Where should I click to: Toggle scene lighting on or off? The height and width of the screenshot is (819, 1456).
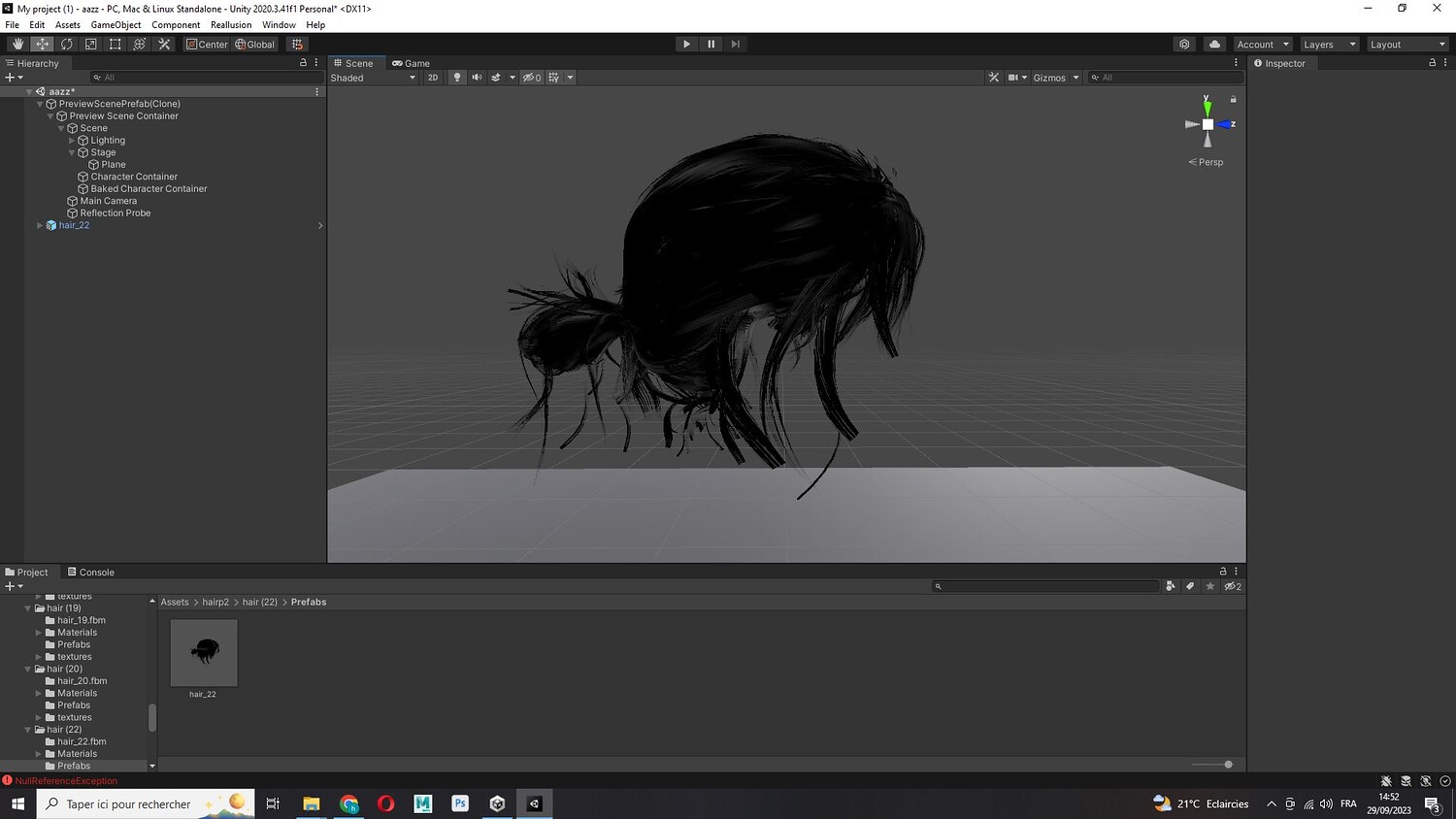(457, 78)
